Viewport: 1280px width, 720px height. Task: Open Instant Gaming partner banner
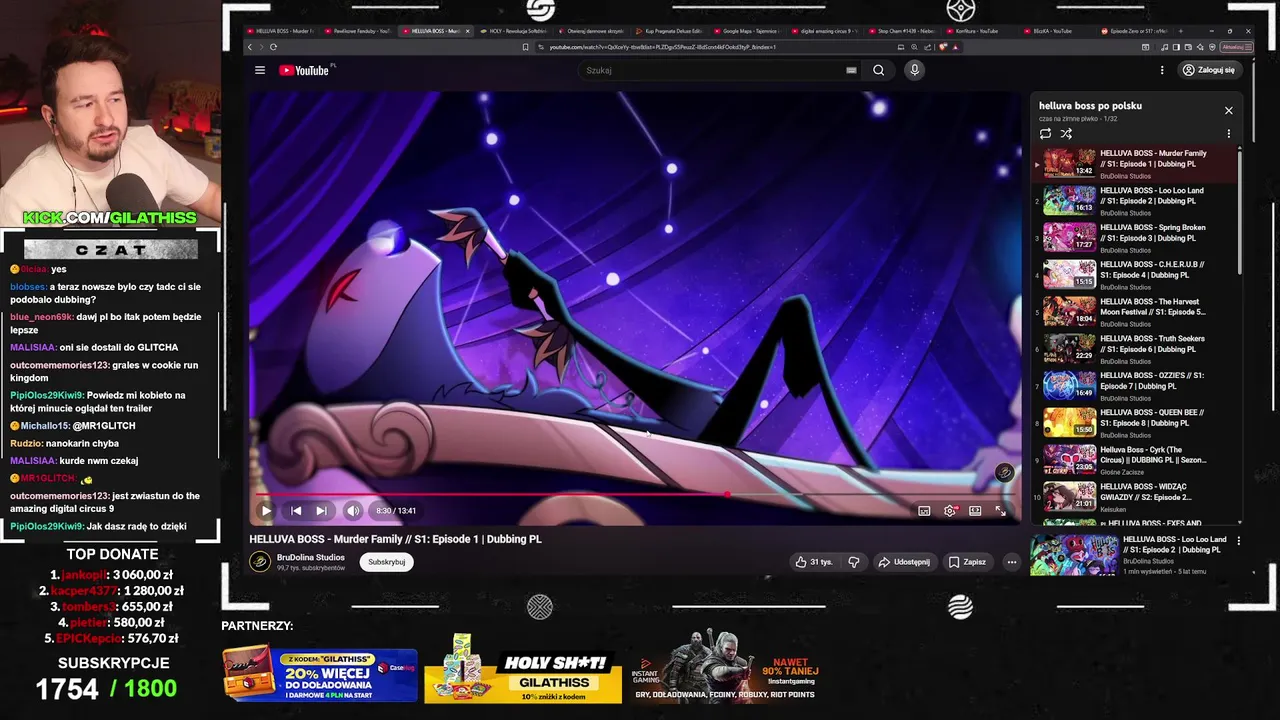pyautogui.click(x=726, y=666)
